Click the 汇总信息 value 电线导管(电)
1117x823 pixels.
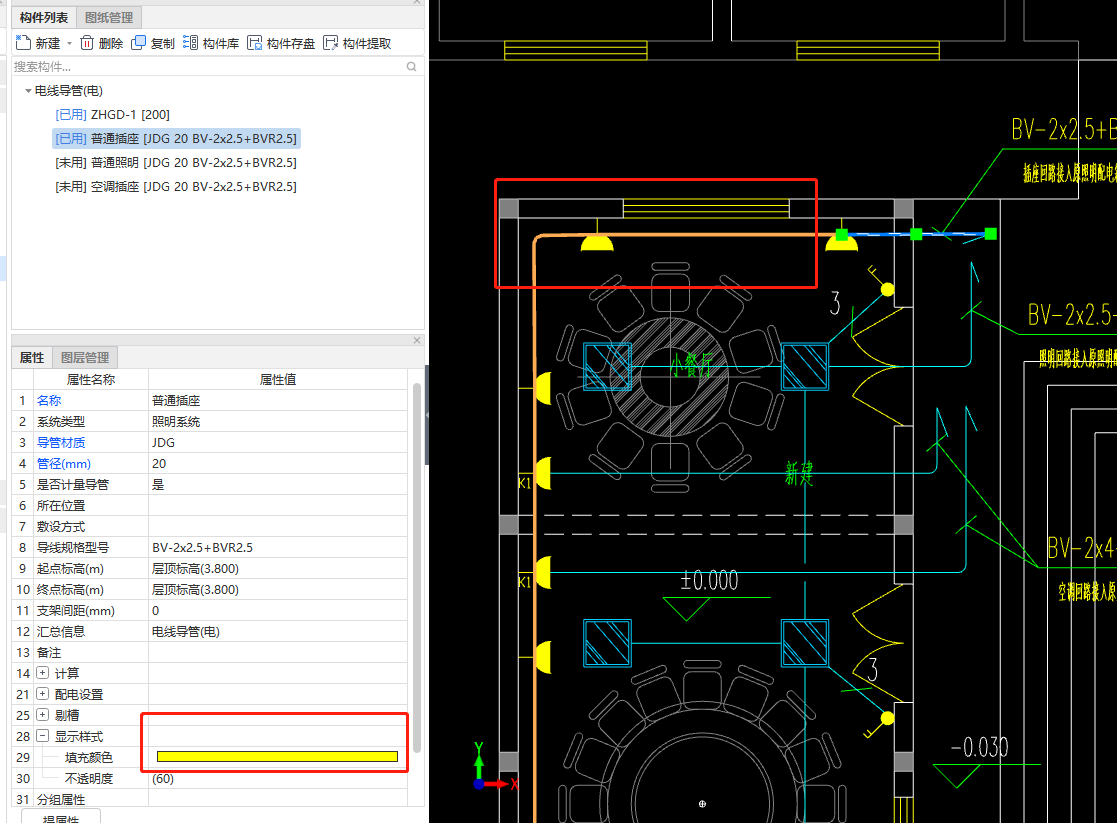tap(278, 631)
